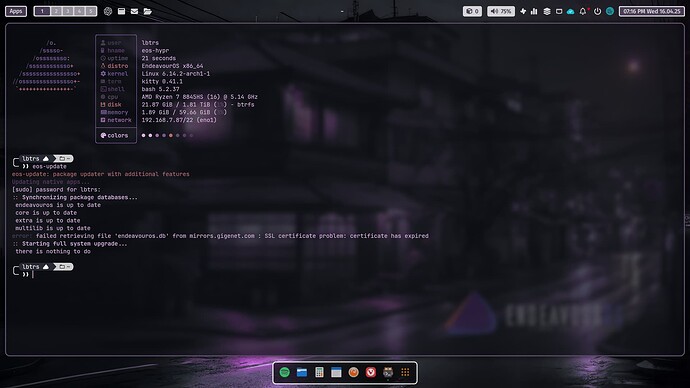Click 'Linux 6.14.2-arch1-1' kernel value

[176, 73]
